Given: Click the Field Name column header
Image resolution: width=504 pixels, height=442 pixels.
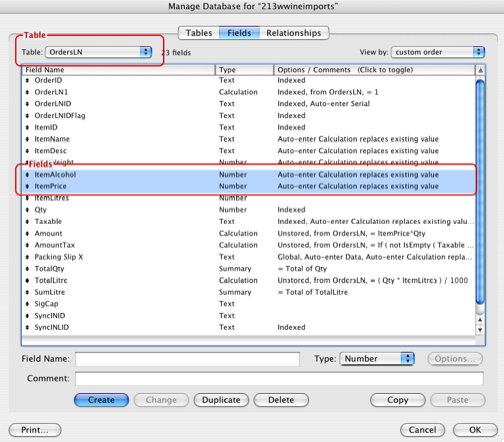Looking at the screenshot, I should 119,70.
